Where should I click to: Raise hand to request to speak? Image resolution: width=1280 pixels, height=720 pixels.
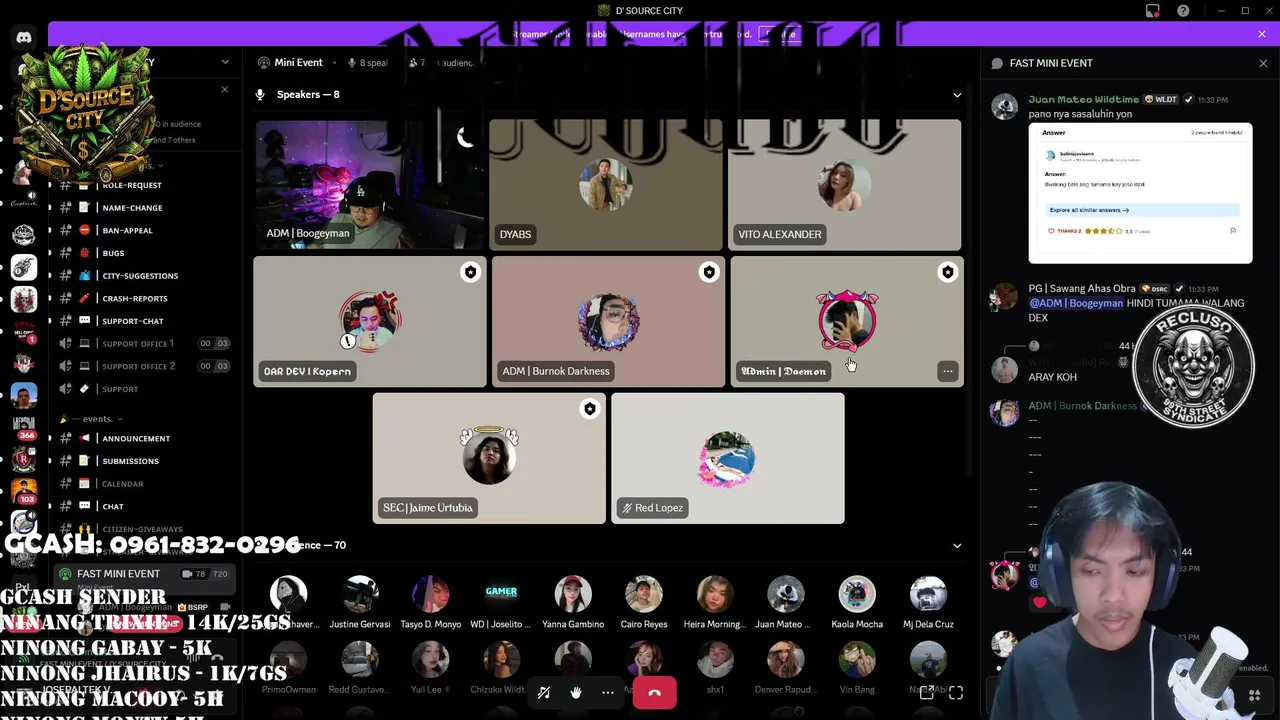click(576, 692)
